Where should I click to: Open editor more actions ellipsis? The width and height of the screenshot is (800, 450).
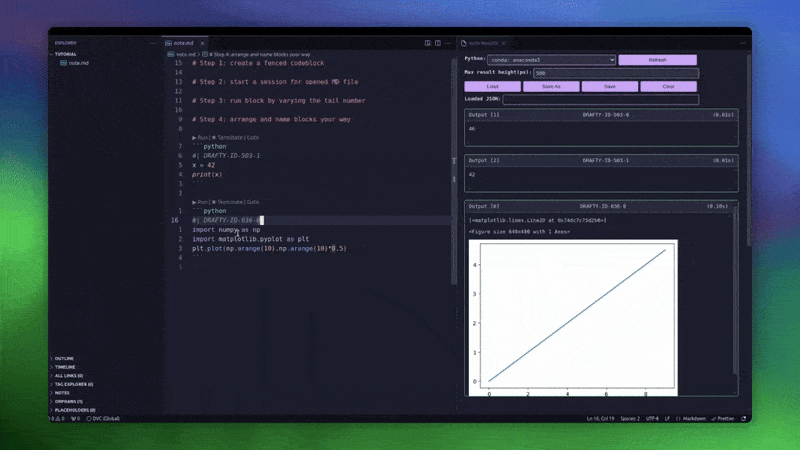[x=447, y=43]
